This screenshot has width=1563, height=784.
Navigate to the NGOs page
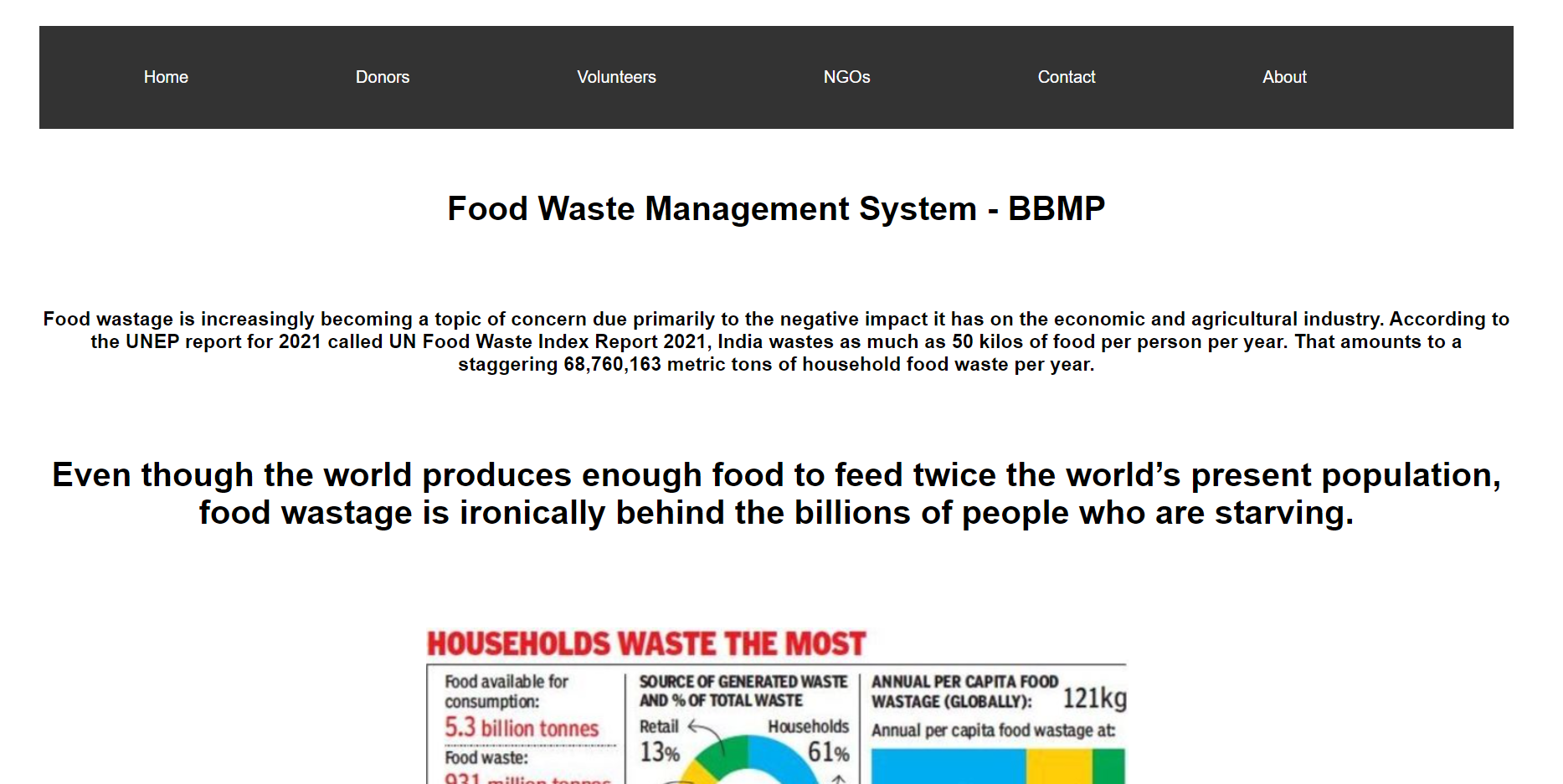coord(846,77)
